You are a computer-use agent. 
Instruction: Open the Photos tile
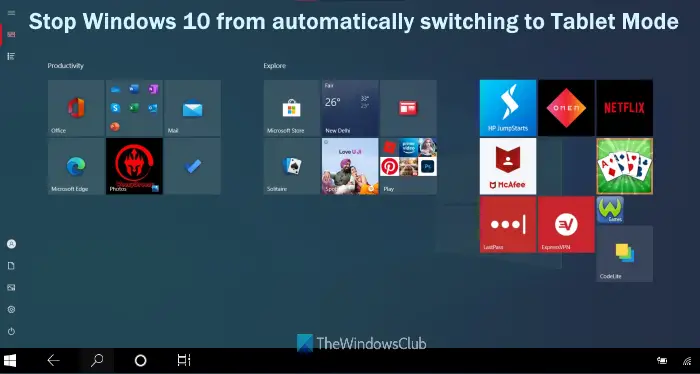pos(134,166)
